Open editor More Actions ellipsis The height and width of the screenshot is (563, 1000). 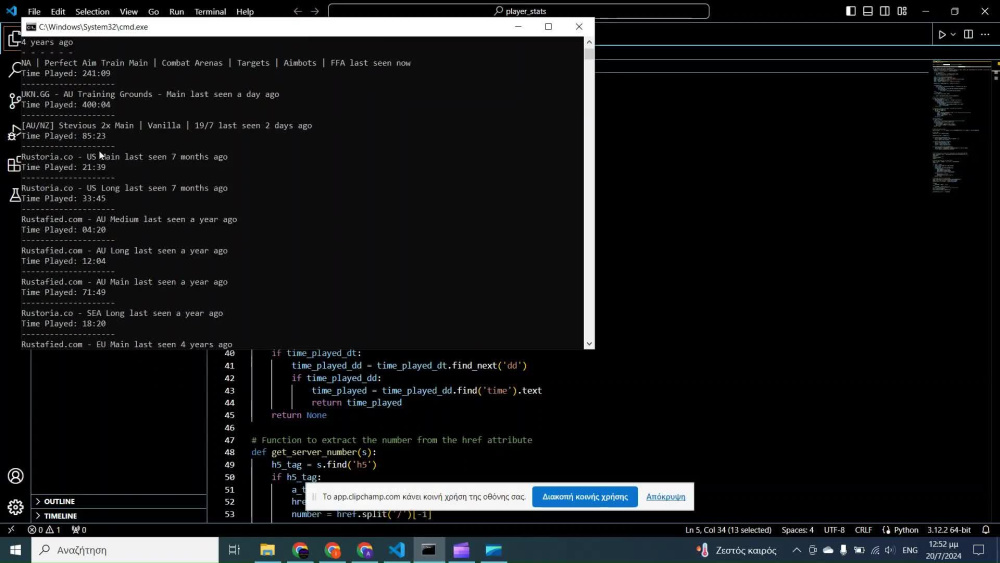pyautogui.click(x=985, y=34)
